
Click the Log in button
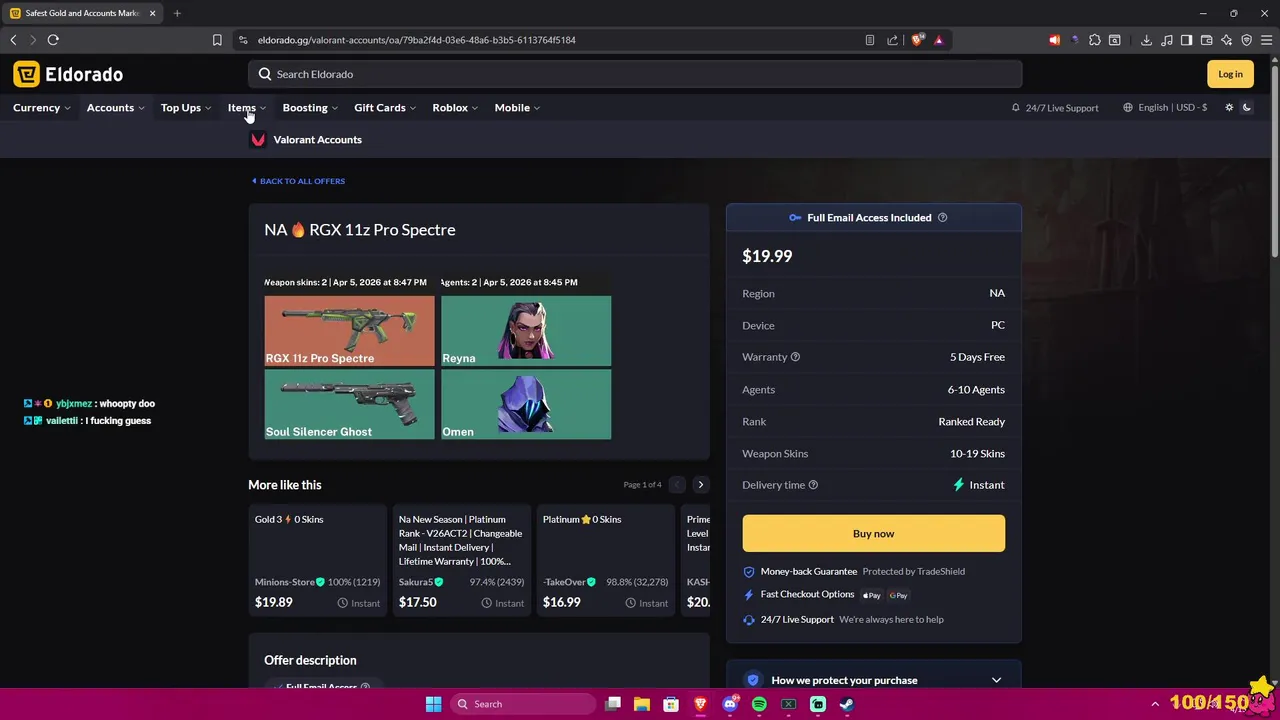point(1230,74)
